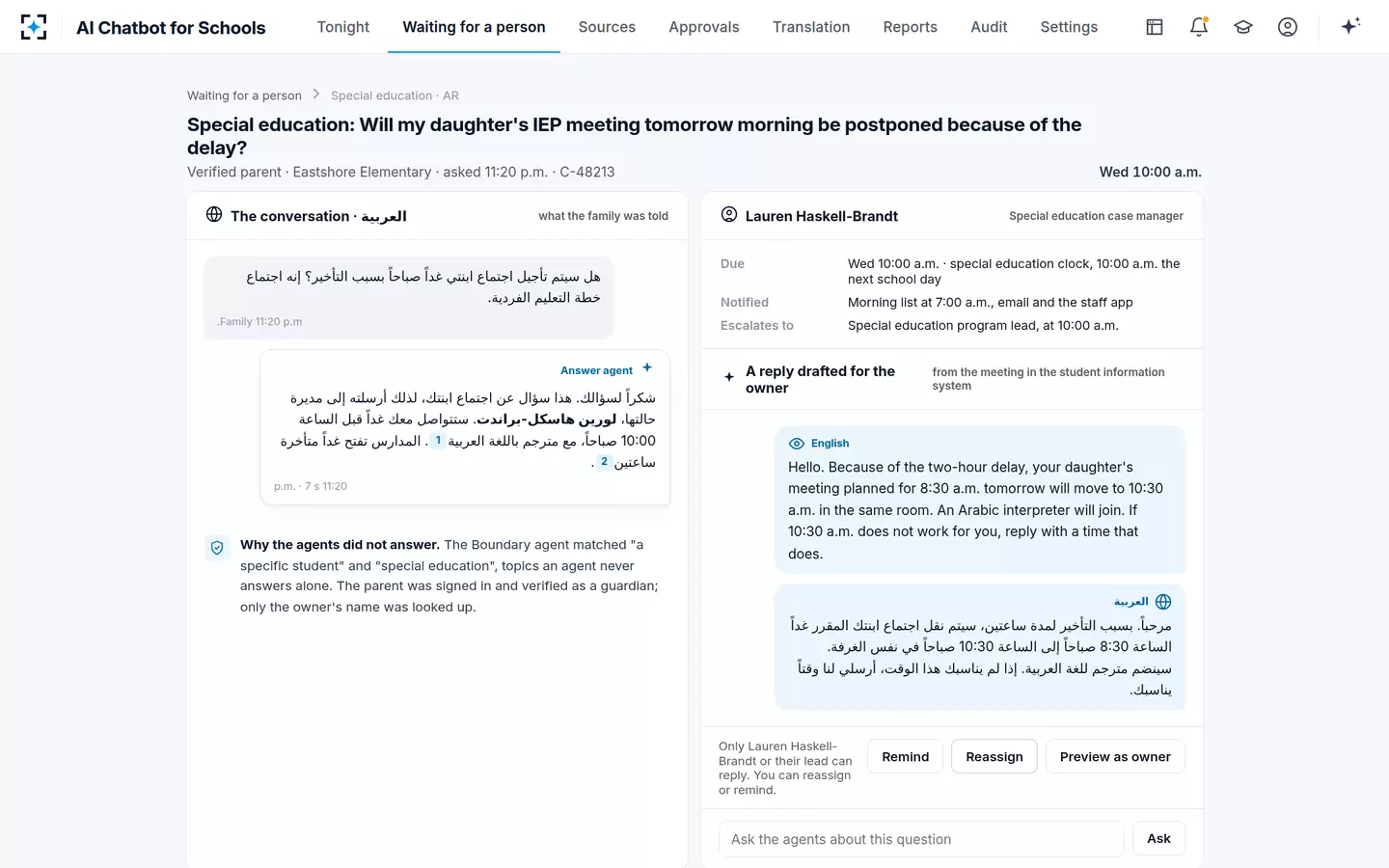Click the what the family was told label
1389x868 pixels.
coord(603,216)
